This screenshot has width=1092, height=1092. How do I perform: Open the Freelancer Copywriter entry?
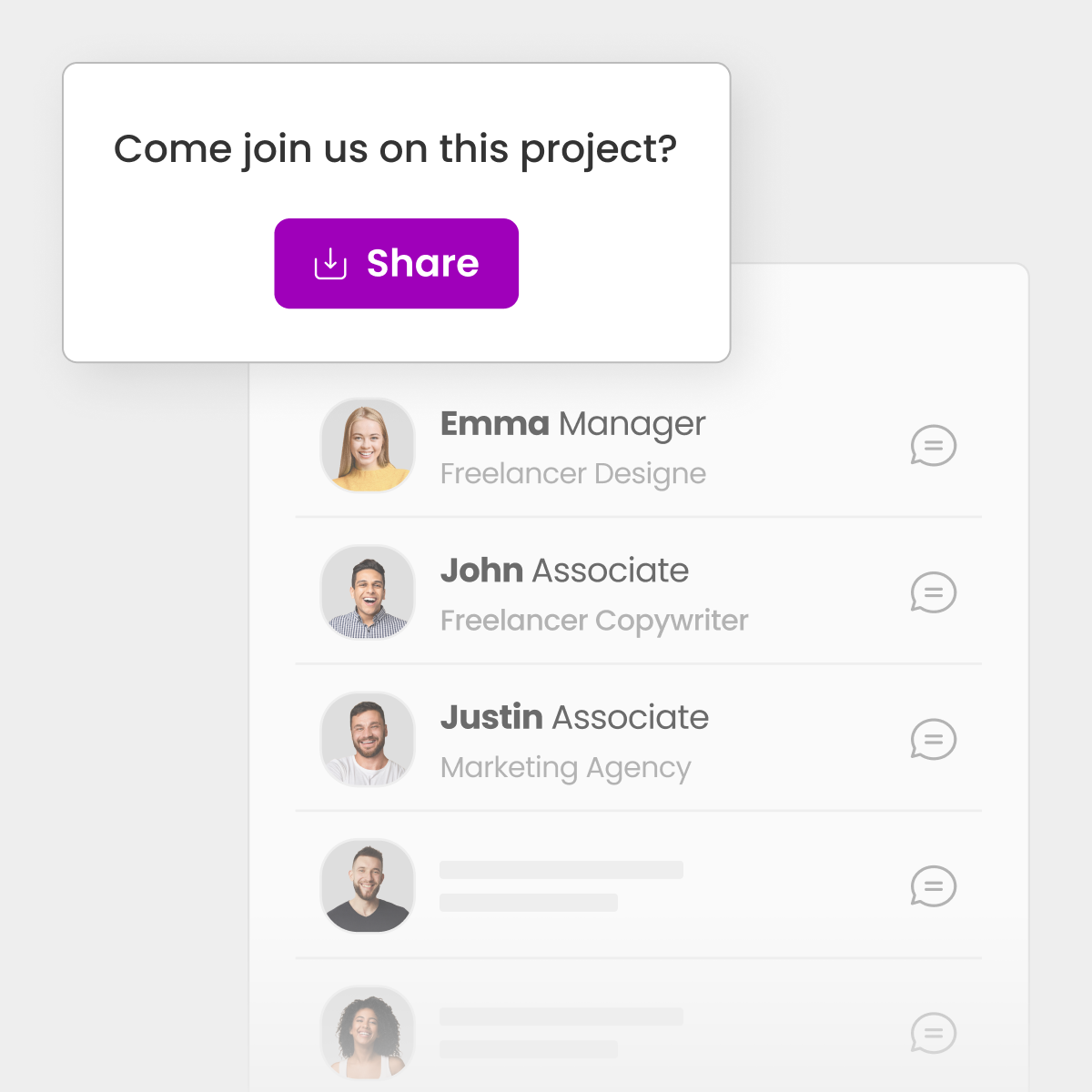pos(594,621)
